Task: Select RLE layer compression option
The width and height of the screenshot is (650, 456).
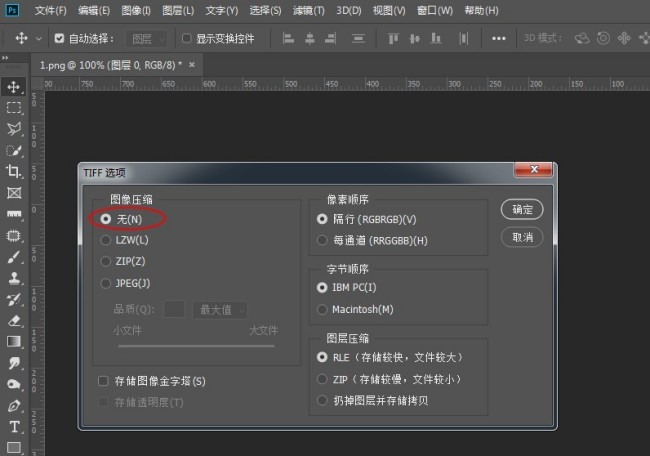Action: tap(322, 357)
